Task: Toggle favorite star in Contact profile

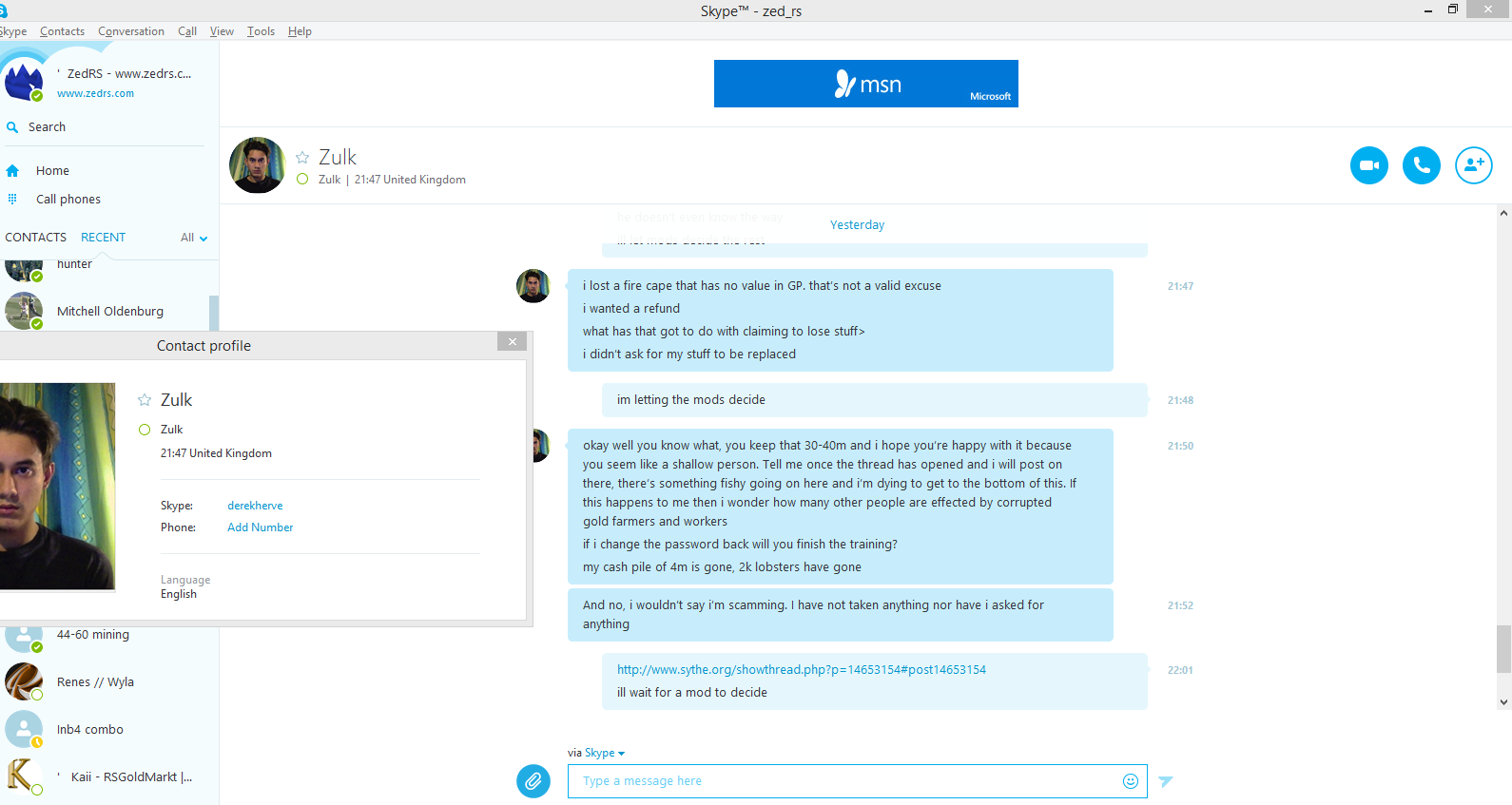Action: pos(145,400)
